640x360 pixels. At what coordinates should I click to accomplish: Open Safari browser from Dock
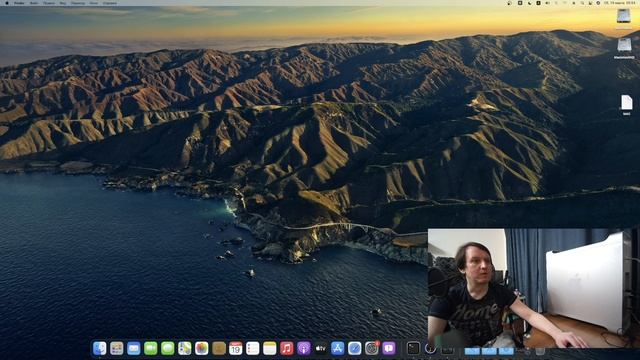[x=355, y=348]
